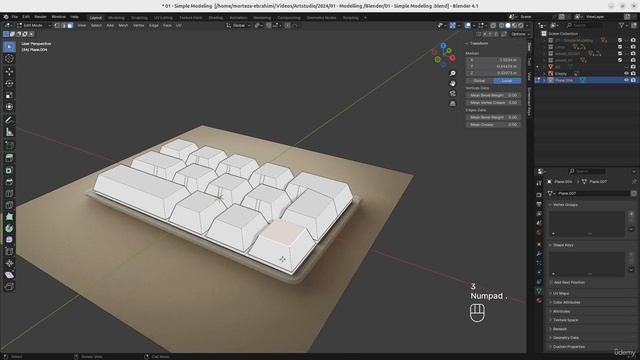Open the File menu
The height and width of the screenshot is (360, 640).
(14, 17)
